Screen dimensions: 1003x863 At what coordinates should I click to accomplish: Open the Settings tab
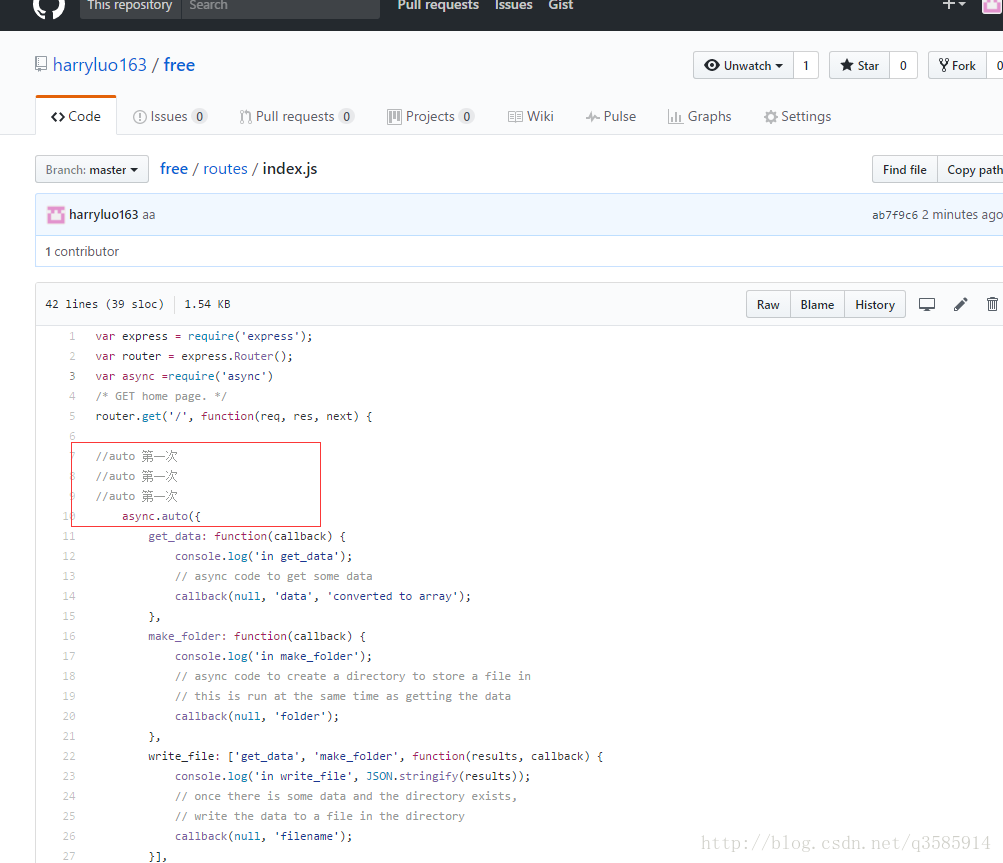(x=797, y=116)
